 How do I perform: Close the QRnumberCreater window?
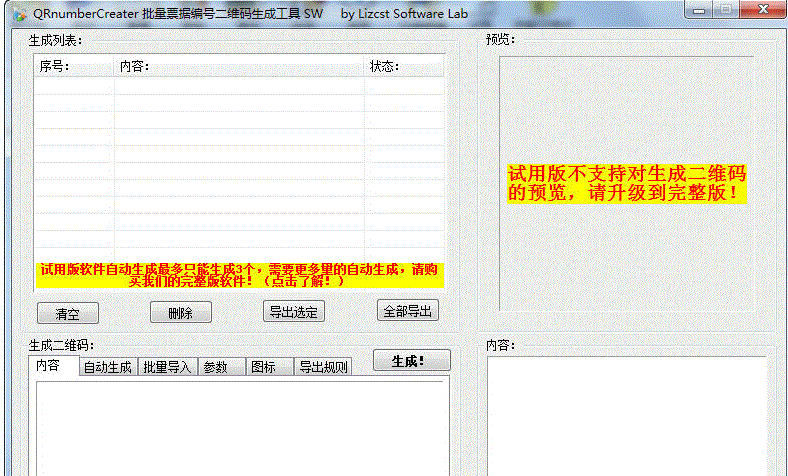(763, 10)
